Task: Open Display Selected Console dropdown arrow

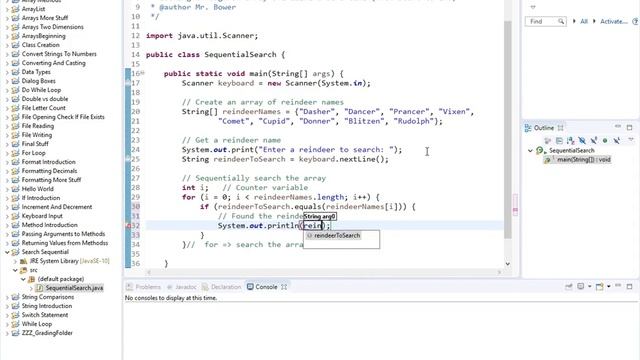Action: (589, 287)
